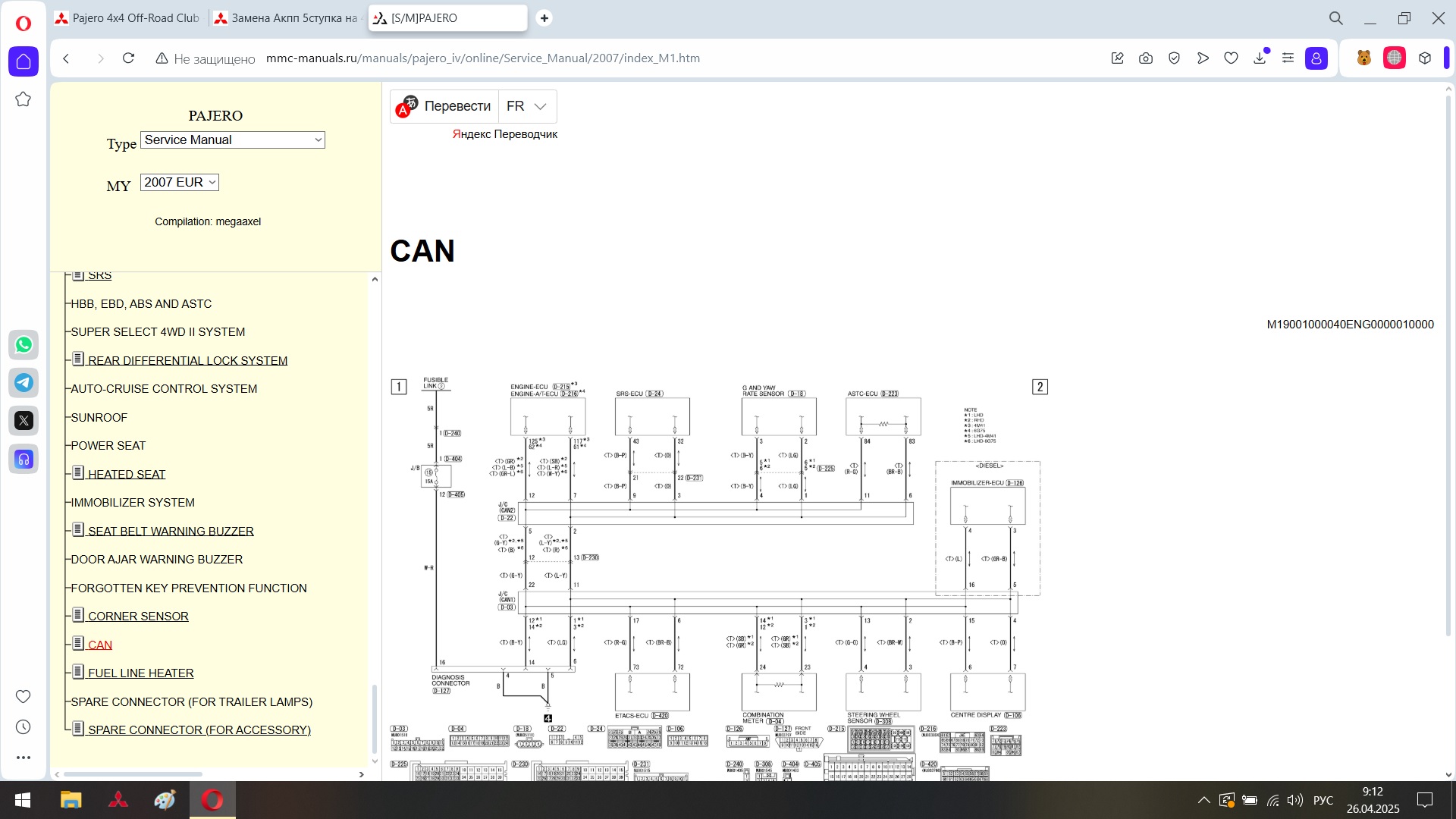The width and height of the screenshot is (1456, 819).
Task: Switch to Замена Акпп tab
Action: [288, 18]
